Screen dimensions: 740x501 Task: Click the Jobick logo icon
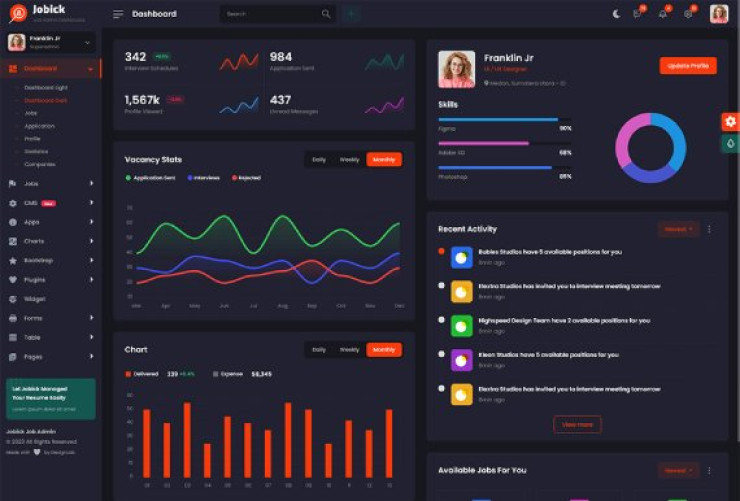(16, 14)
